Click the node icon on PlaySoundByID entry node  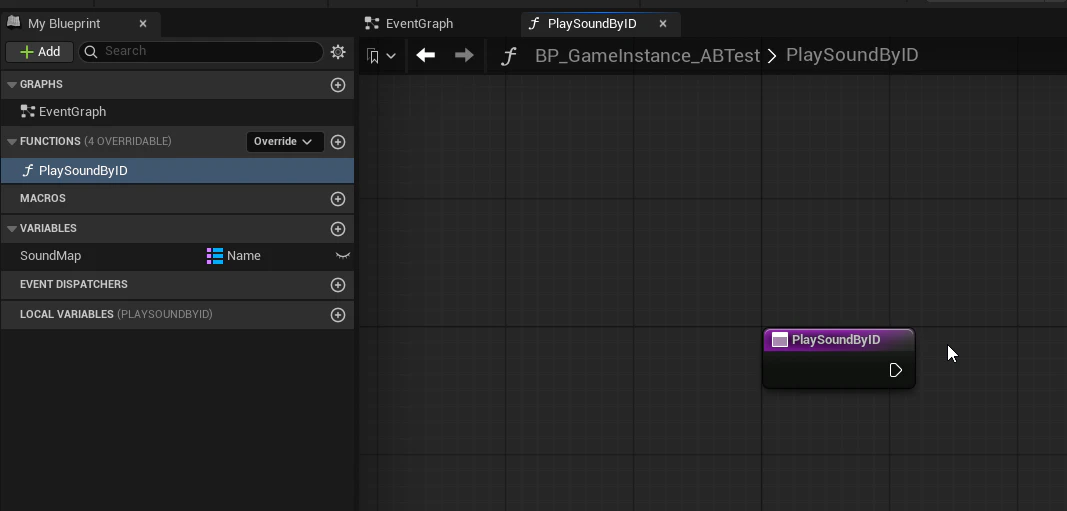coord(780,340)
